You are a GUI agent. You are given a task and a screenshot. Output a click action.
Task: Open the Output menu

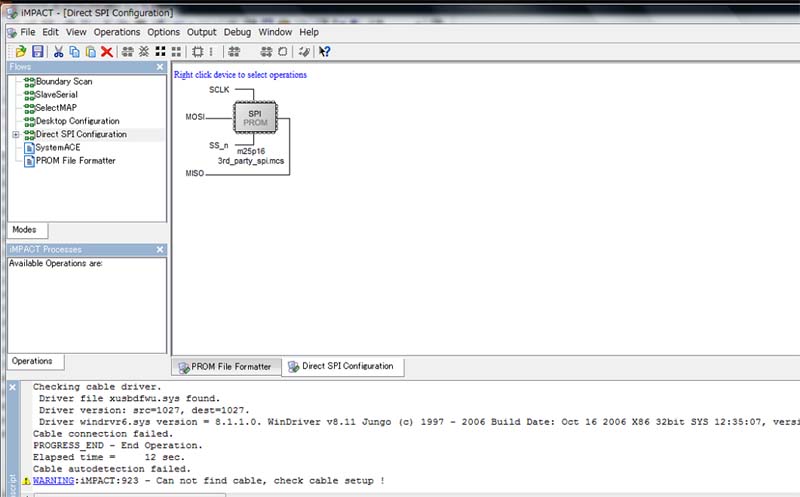pos(202,32)
